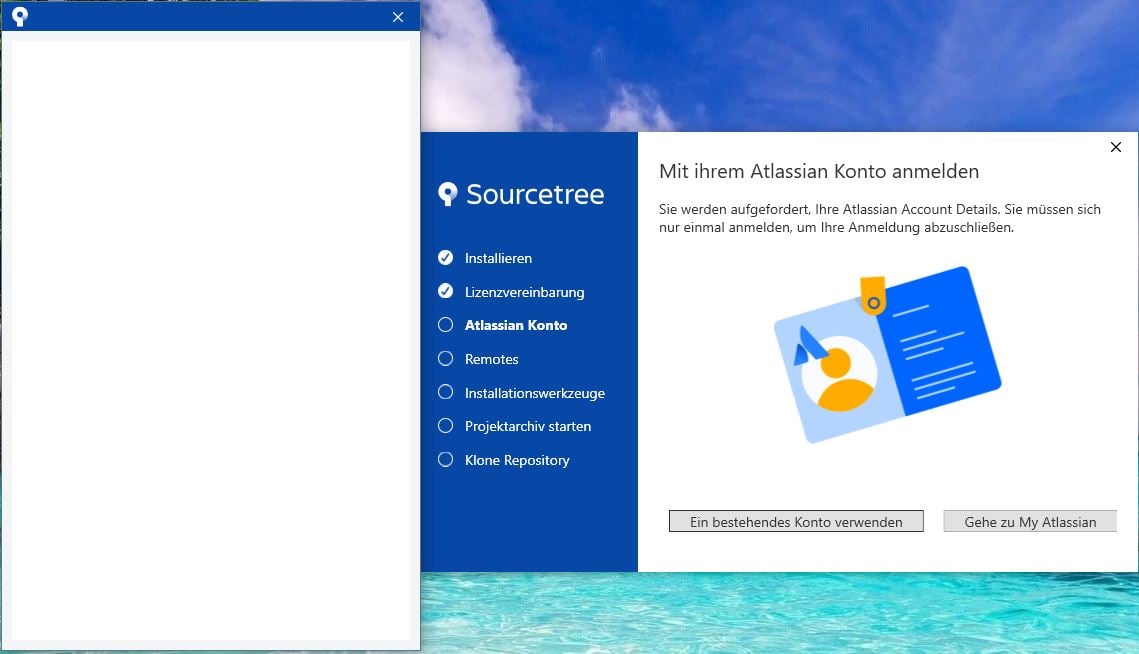Select the "Lizenzvereinbarung" step label
Viewport: 1139px width, 654px height.
point(524,292)
